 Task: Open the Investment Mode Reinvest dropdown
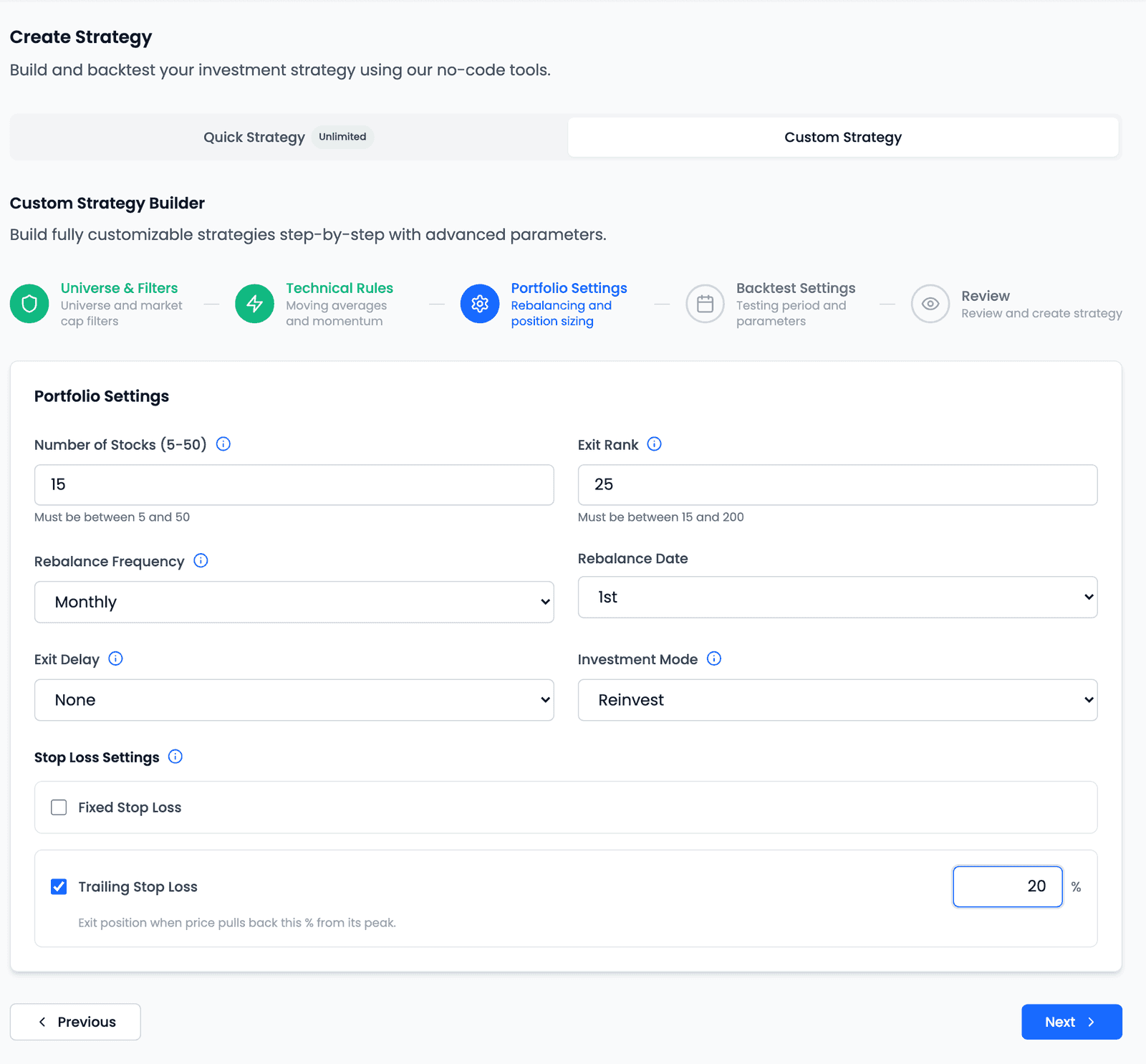tap(838, 700)
